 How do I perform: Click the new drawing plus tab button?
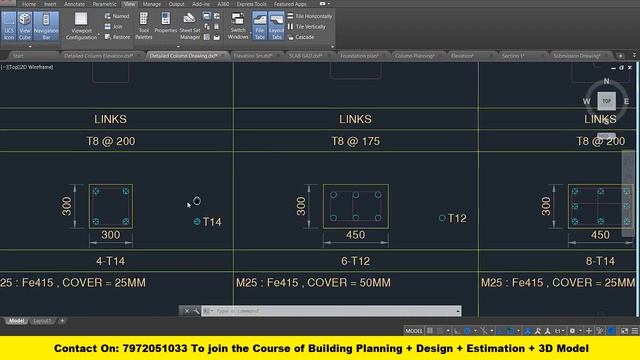click(x=620, y=56)
